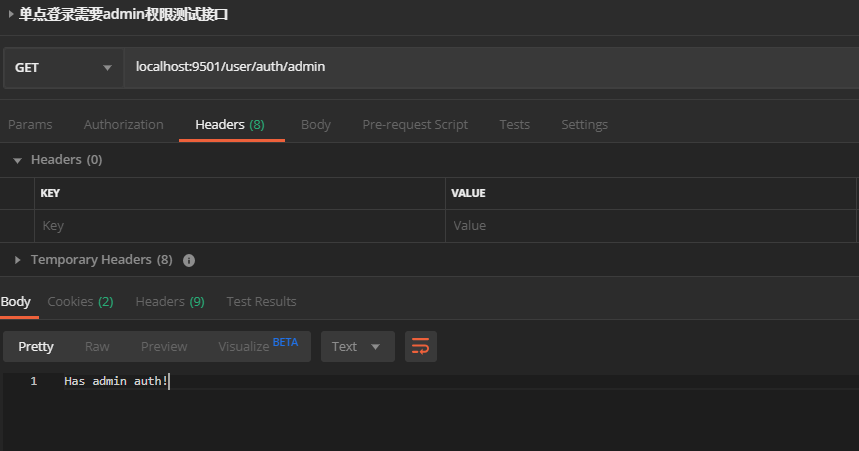Switch response view to Raw
Screen dimensions: 859x451
[x=97, y=346]
